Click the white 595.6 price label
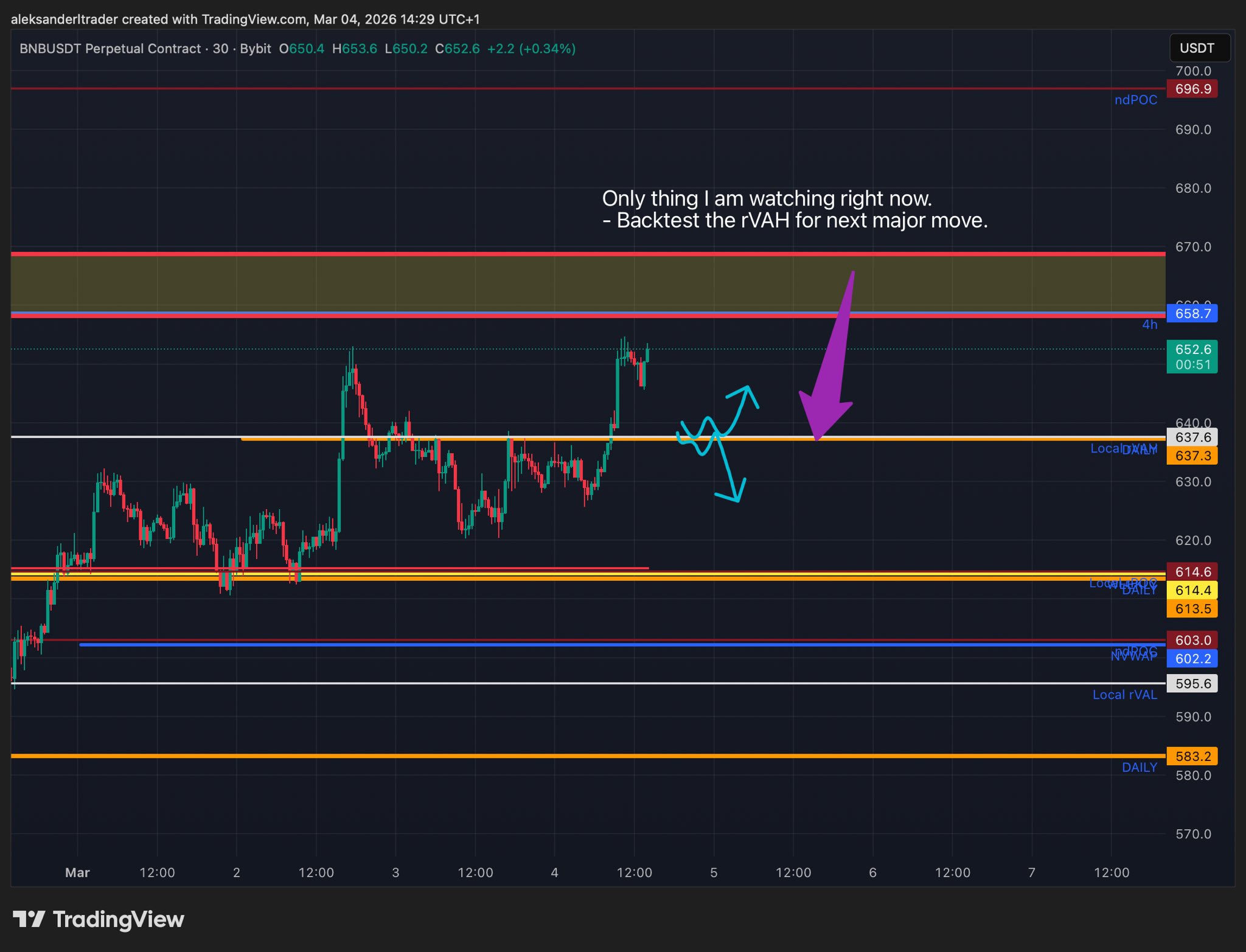Screen dimensions: 1246x952 point(1192,683)
